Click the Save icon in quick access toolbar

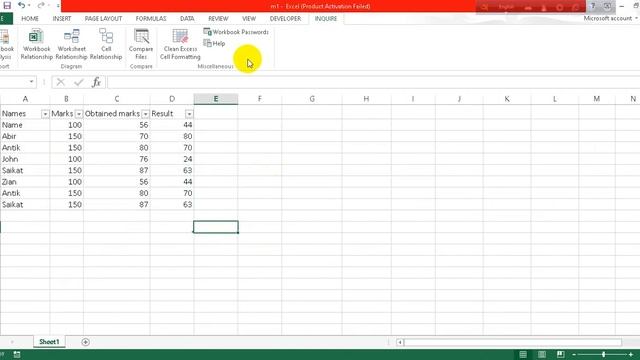tap(7, 6)
